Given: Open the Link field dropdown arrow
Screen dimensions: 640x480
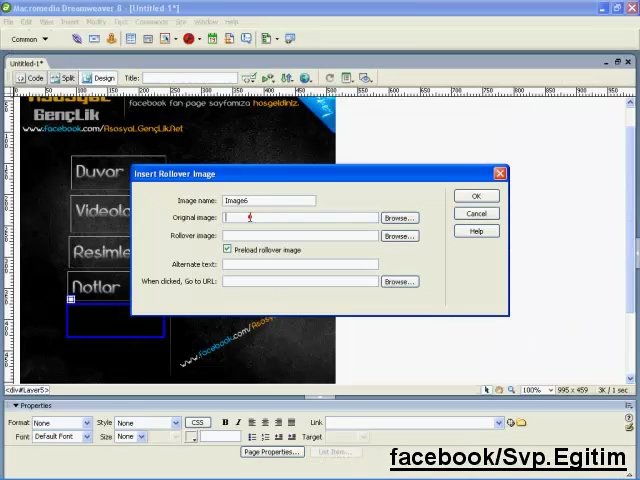Looking at the screenshot, I should (x=499, y=423).
